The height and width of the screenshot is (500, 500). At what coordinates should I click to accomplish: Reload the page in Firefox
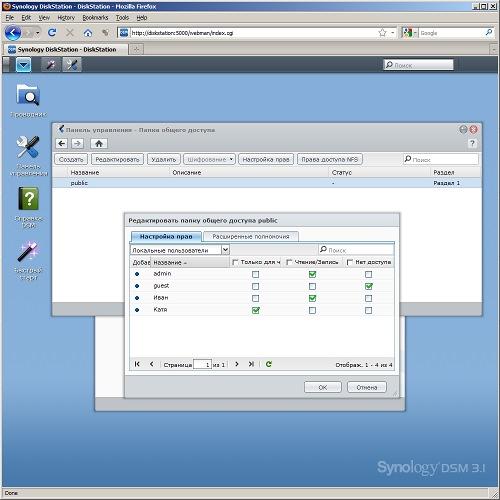click(x=52, y=33)
